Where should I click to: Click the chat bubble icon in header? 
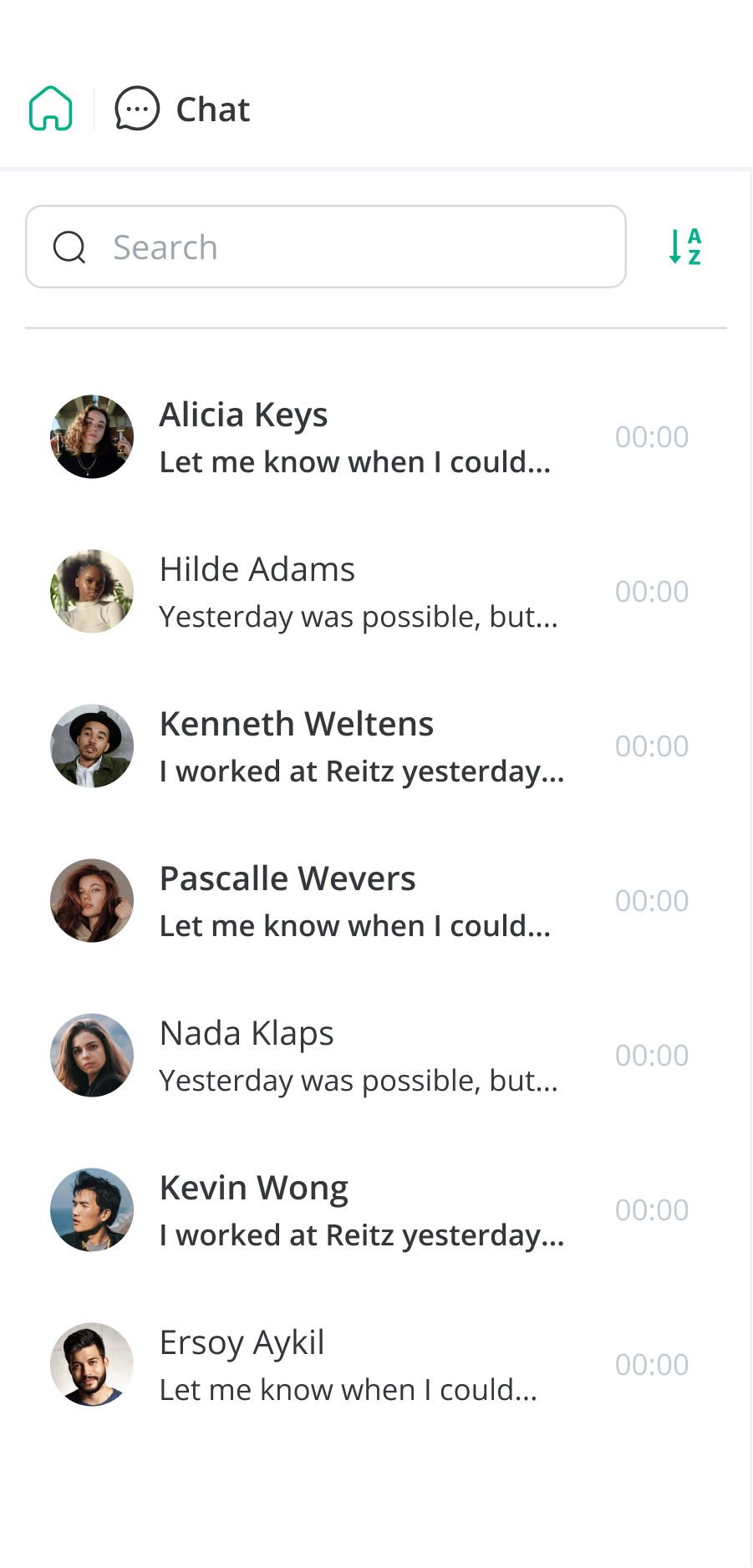point(137,109)
